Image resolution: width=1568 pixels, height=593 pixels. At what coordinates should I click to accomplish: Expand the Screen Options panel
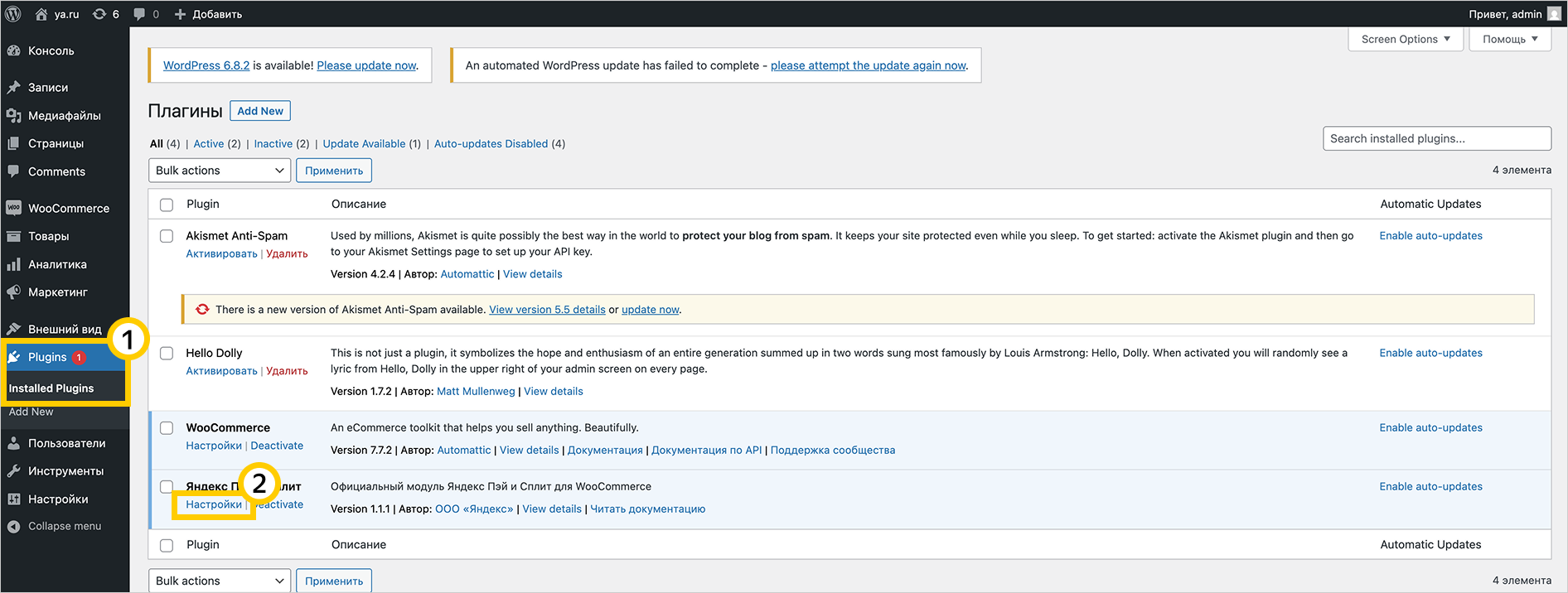pyautogui.click(x=1406, y=39)
